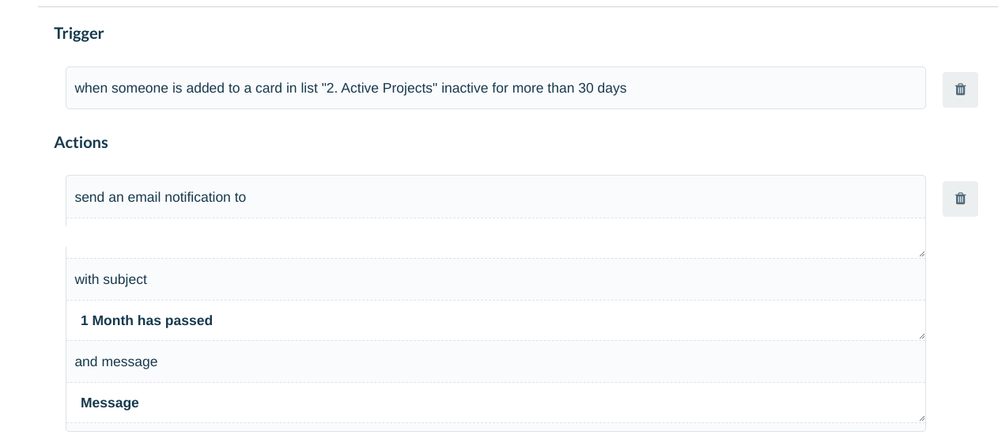
Task: Click the "send an email notification to" row
Action: click(496, 197)
